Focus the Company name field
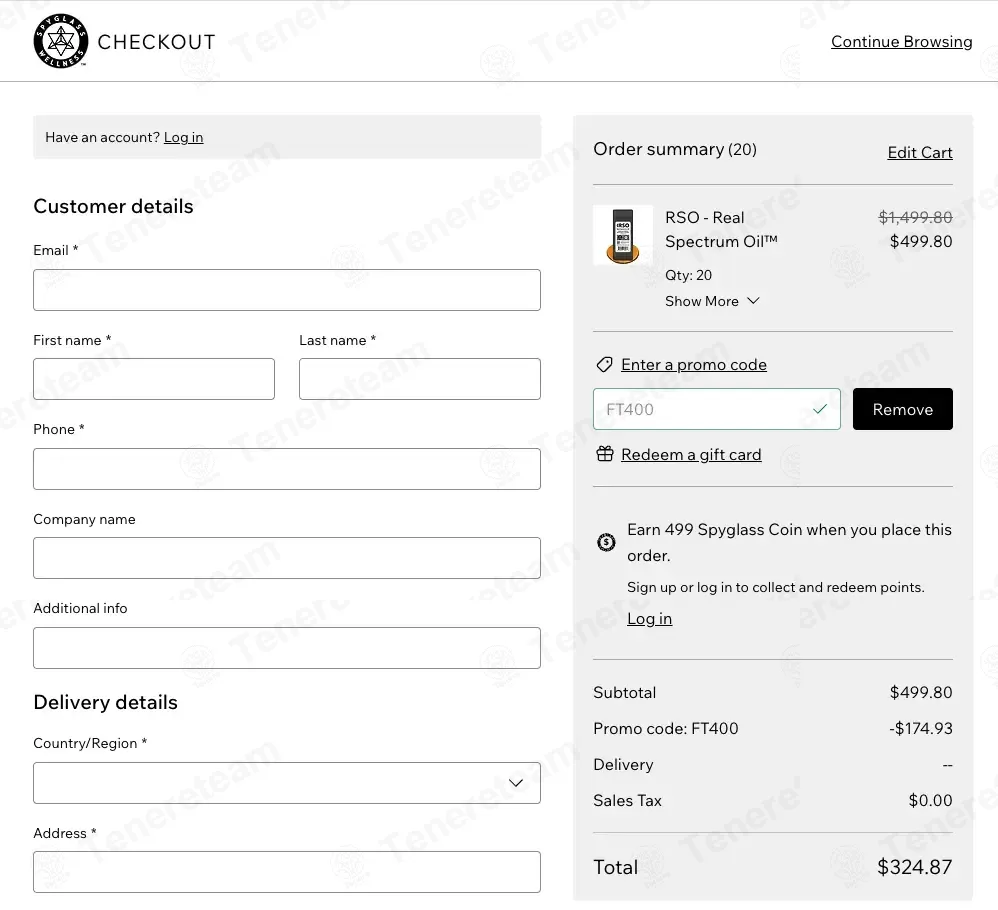The width and height of the screenshot is (998, 910). point(286,558)
